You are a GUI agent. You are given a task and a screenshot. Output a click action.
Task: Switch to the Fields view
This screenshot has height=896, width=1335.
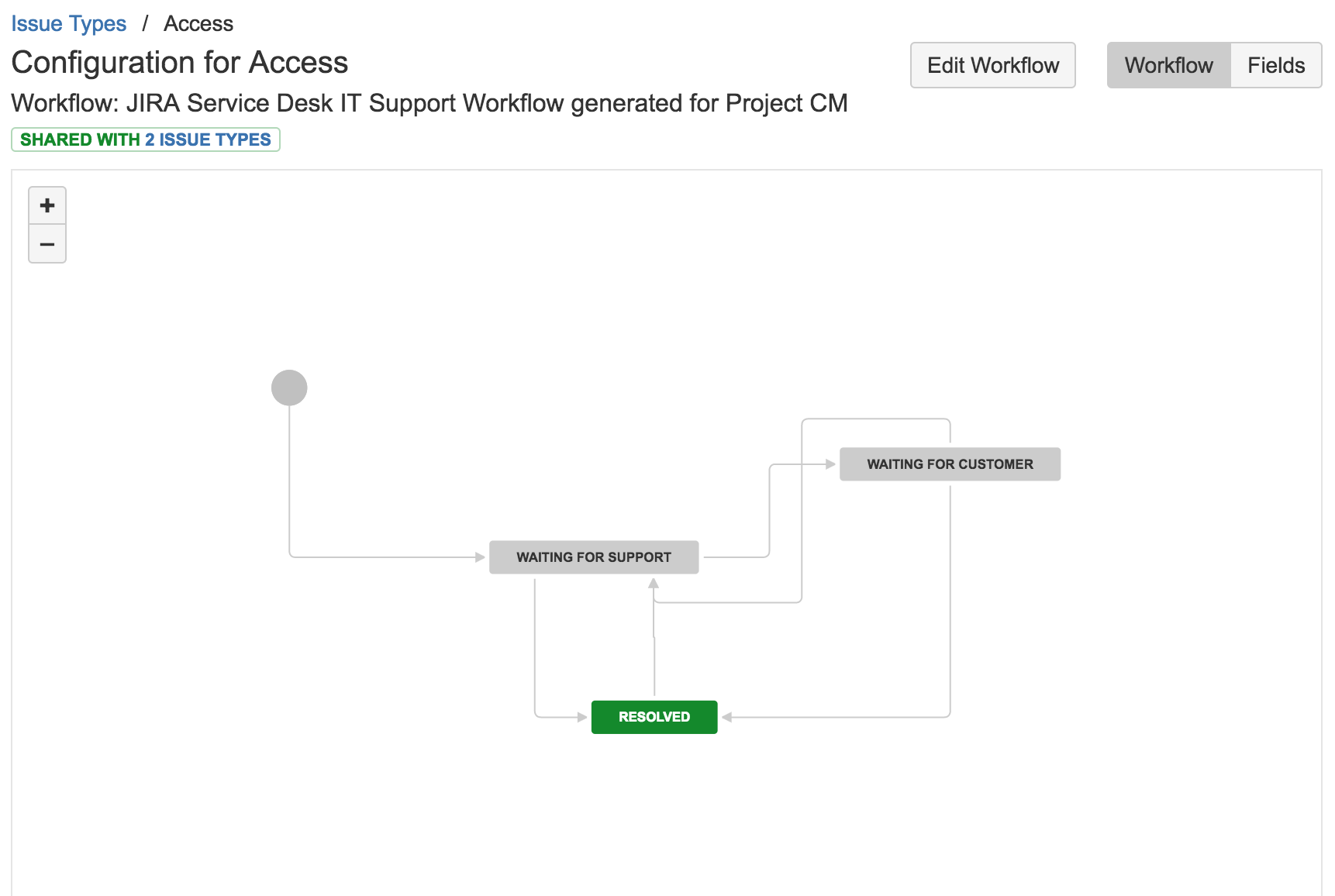tap(1276, 65)
